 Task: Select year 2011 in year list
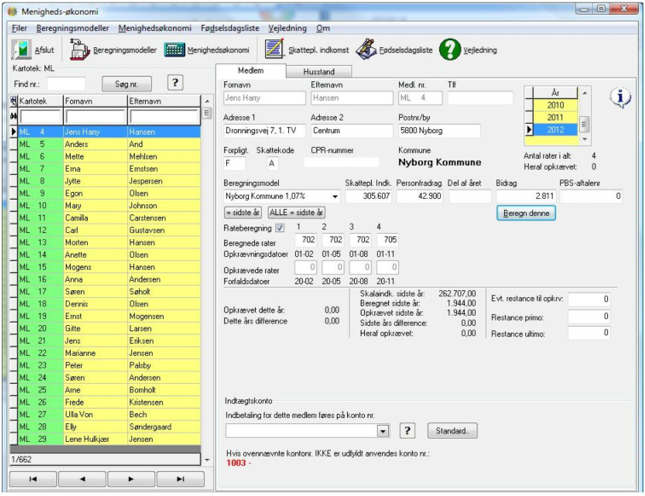pos(555,118)
